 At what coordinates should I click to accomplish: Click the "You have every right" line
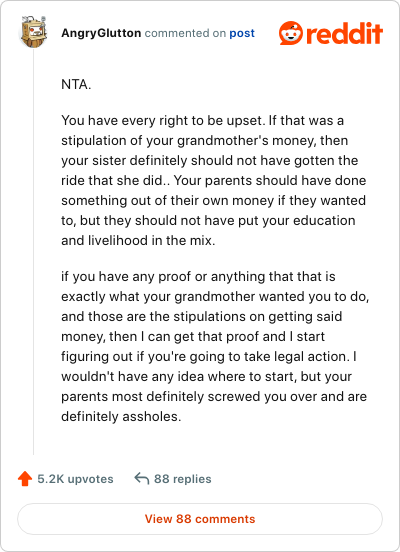tap(202, 120)
